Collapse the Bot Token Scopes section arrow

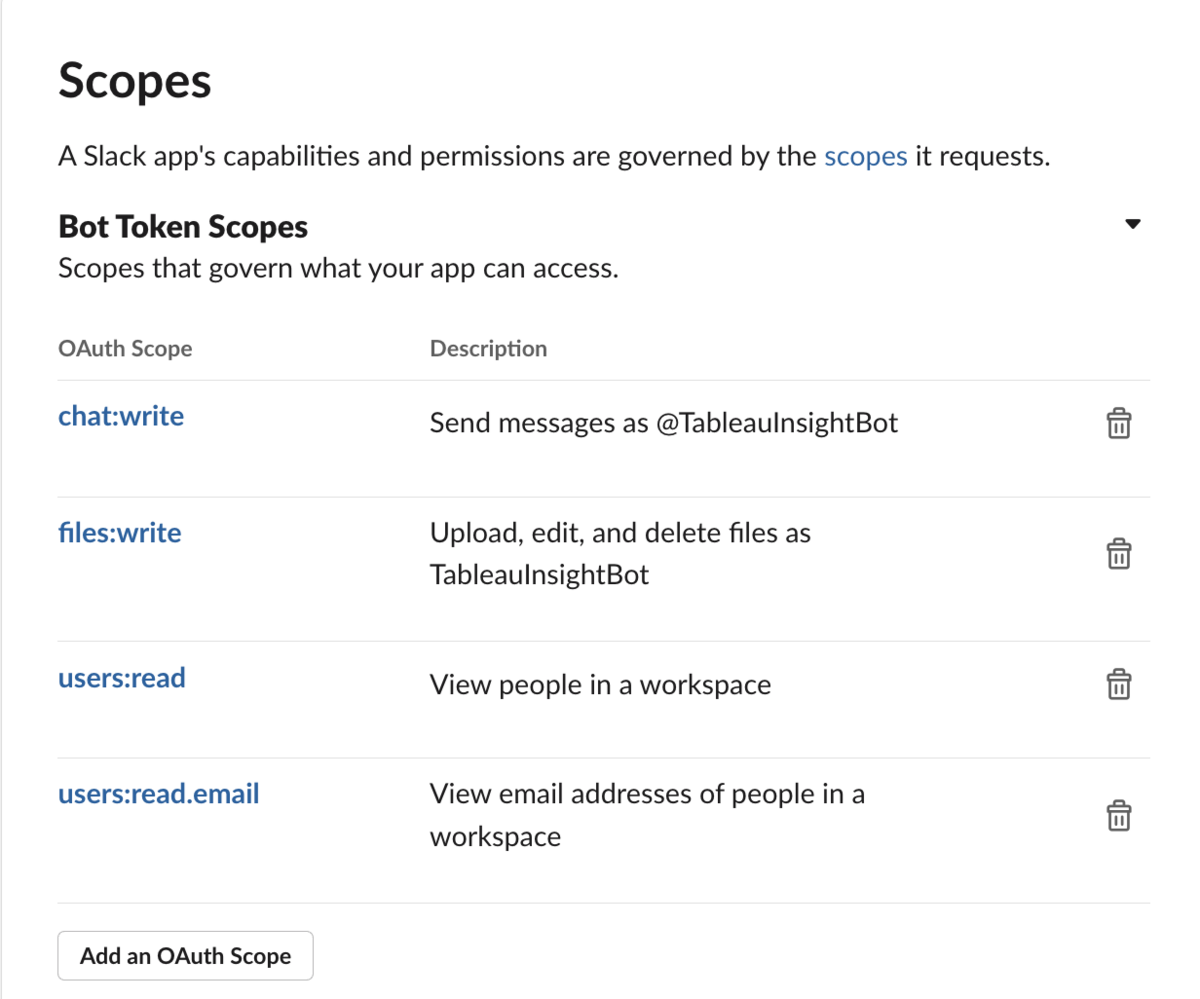[1133, 224]
